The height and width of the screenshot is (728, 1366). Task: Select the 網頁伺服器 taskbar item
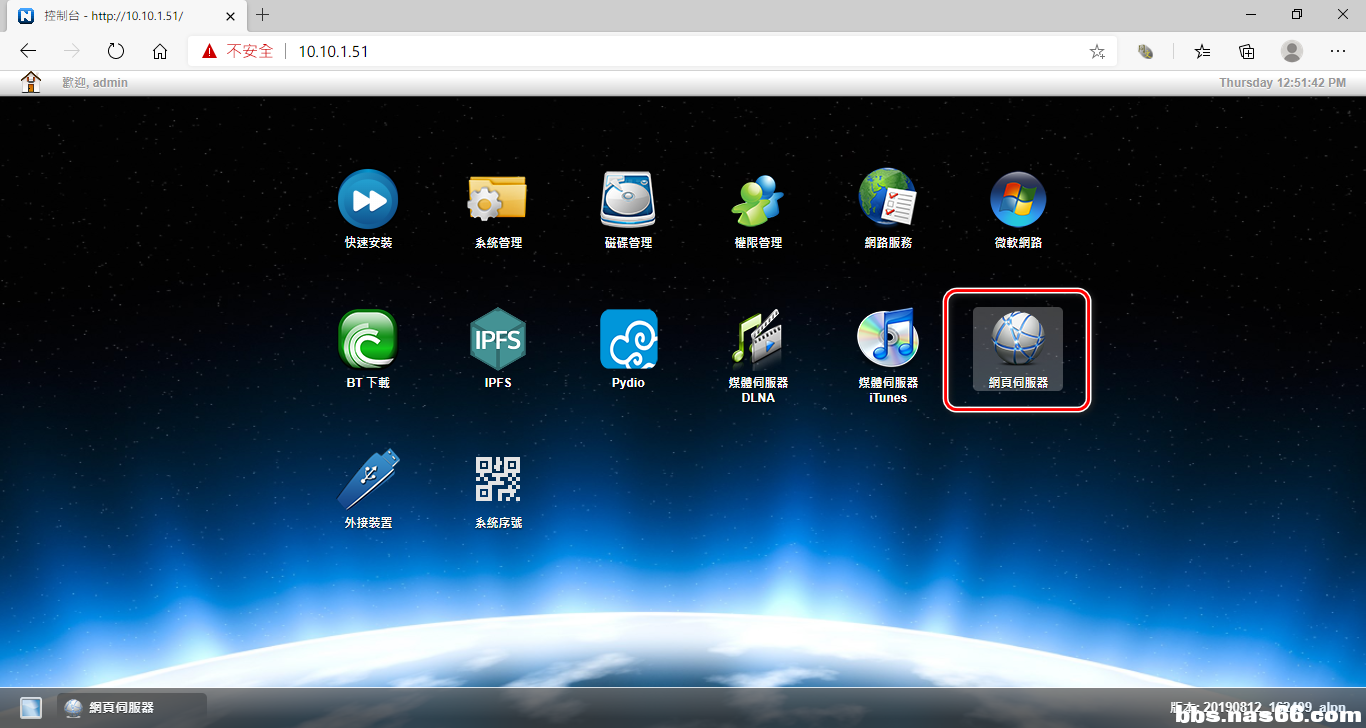coord(132,708)
